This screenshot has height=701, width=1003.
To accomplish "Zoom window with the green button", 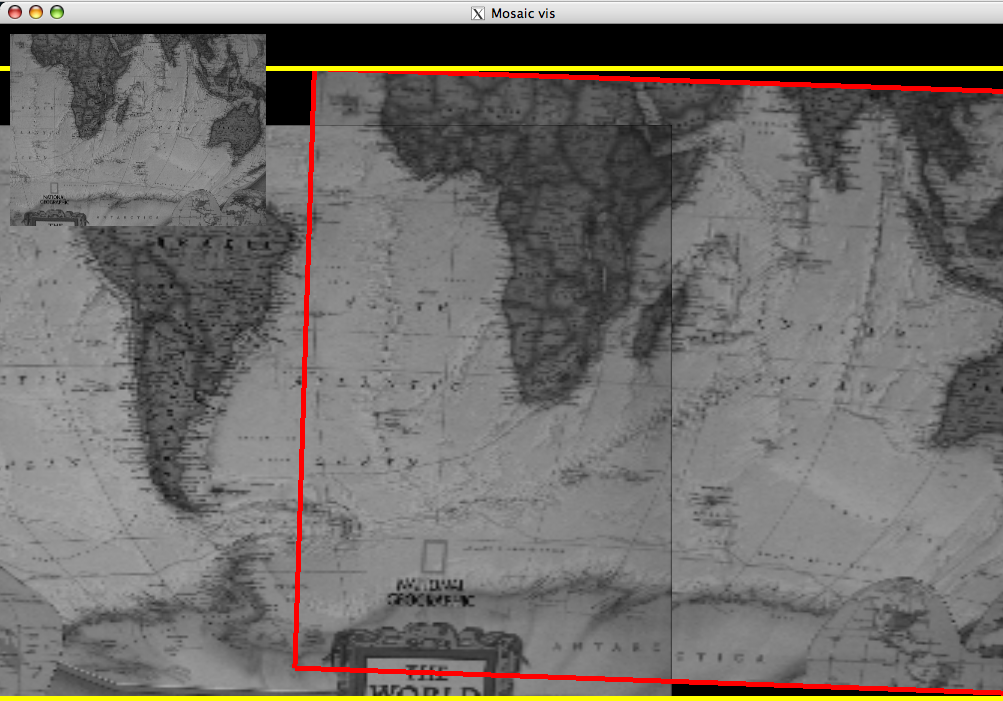I will pos(57,13).
